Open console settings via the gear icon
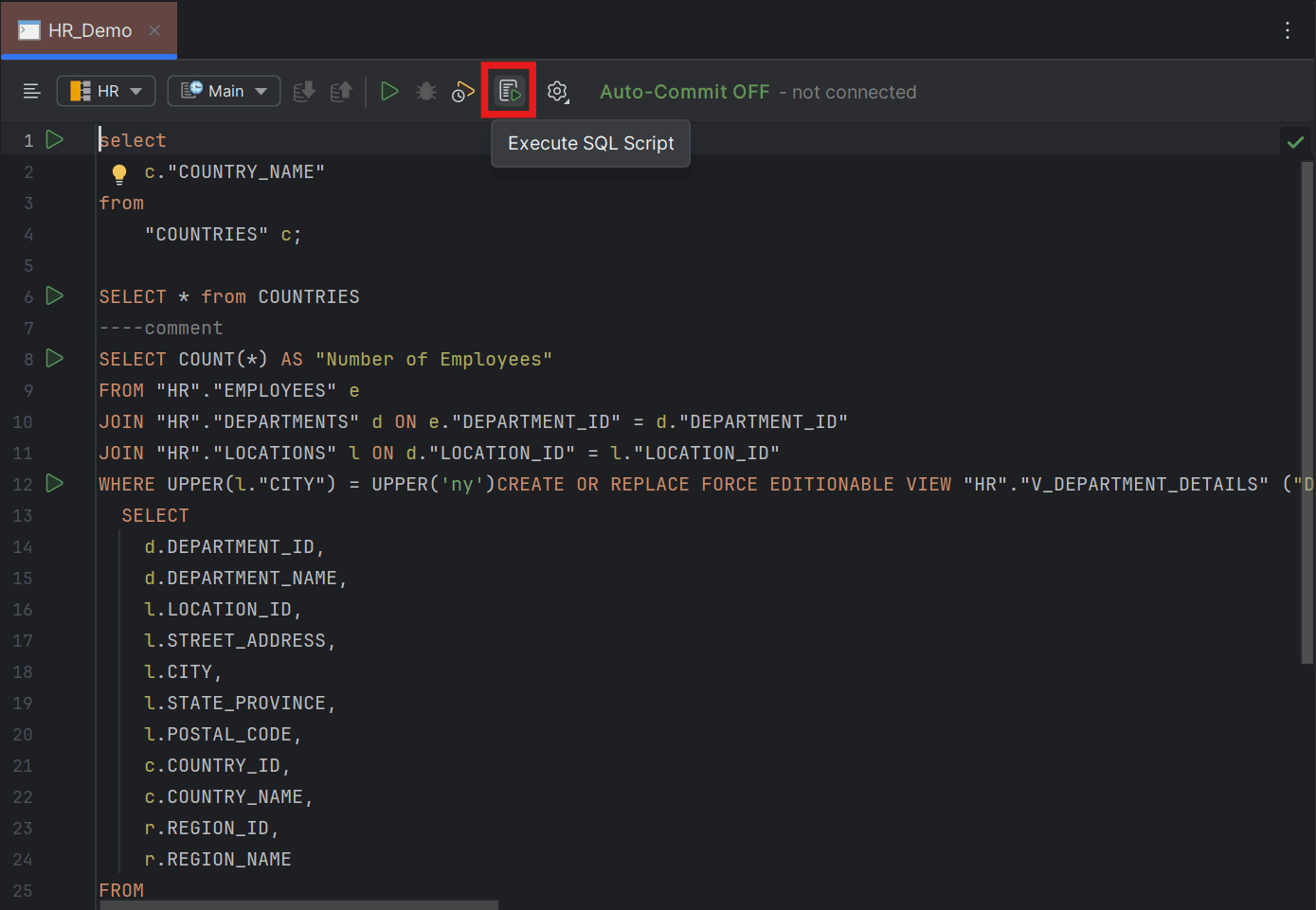Viewport: 1316px width, 910px height. pos(557,91)
